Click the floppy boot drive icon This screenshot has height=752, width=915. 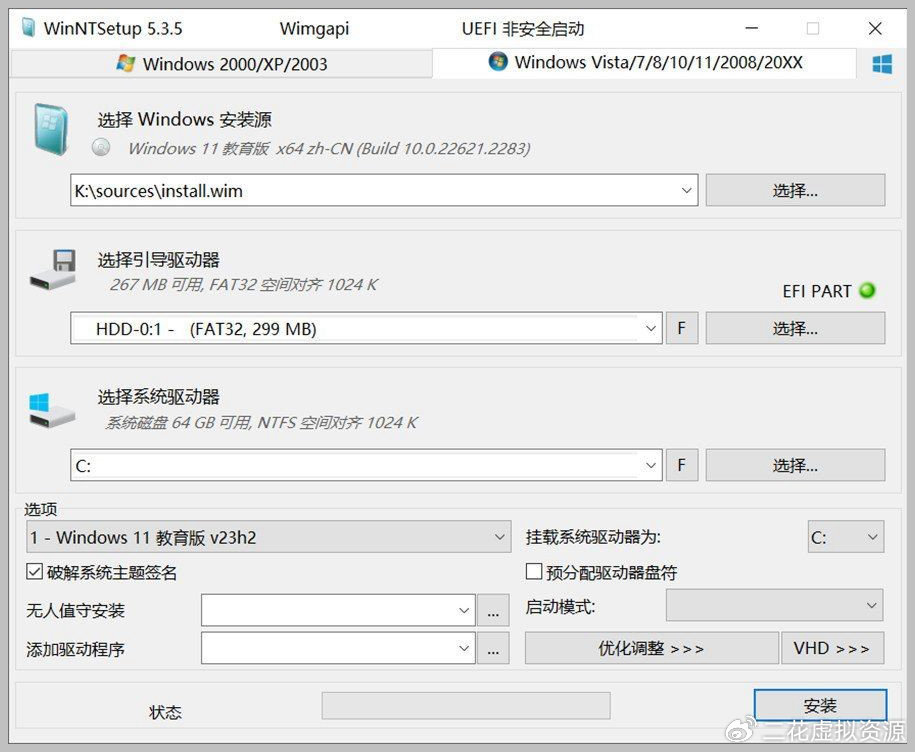tap(52, 271)
